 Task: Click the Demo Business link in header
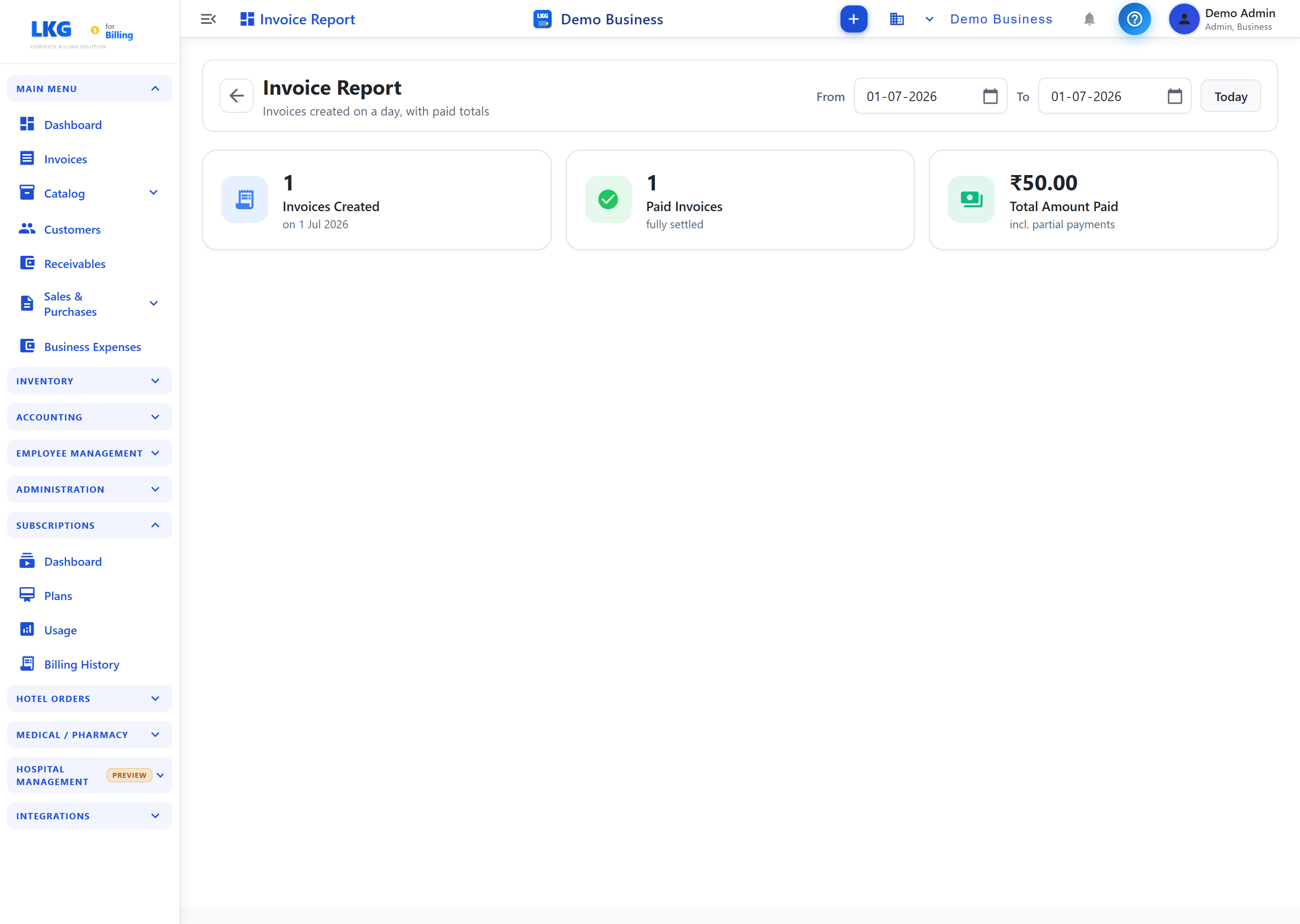[1001, 19]
